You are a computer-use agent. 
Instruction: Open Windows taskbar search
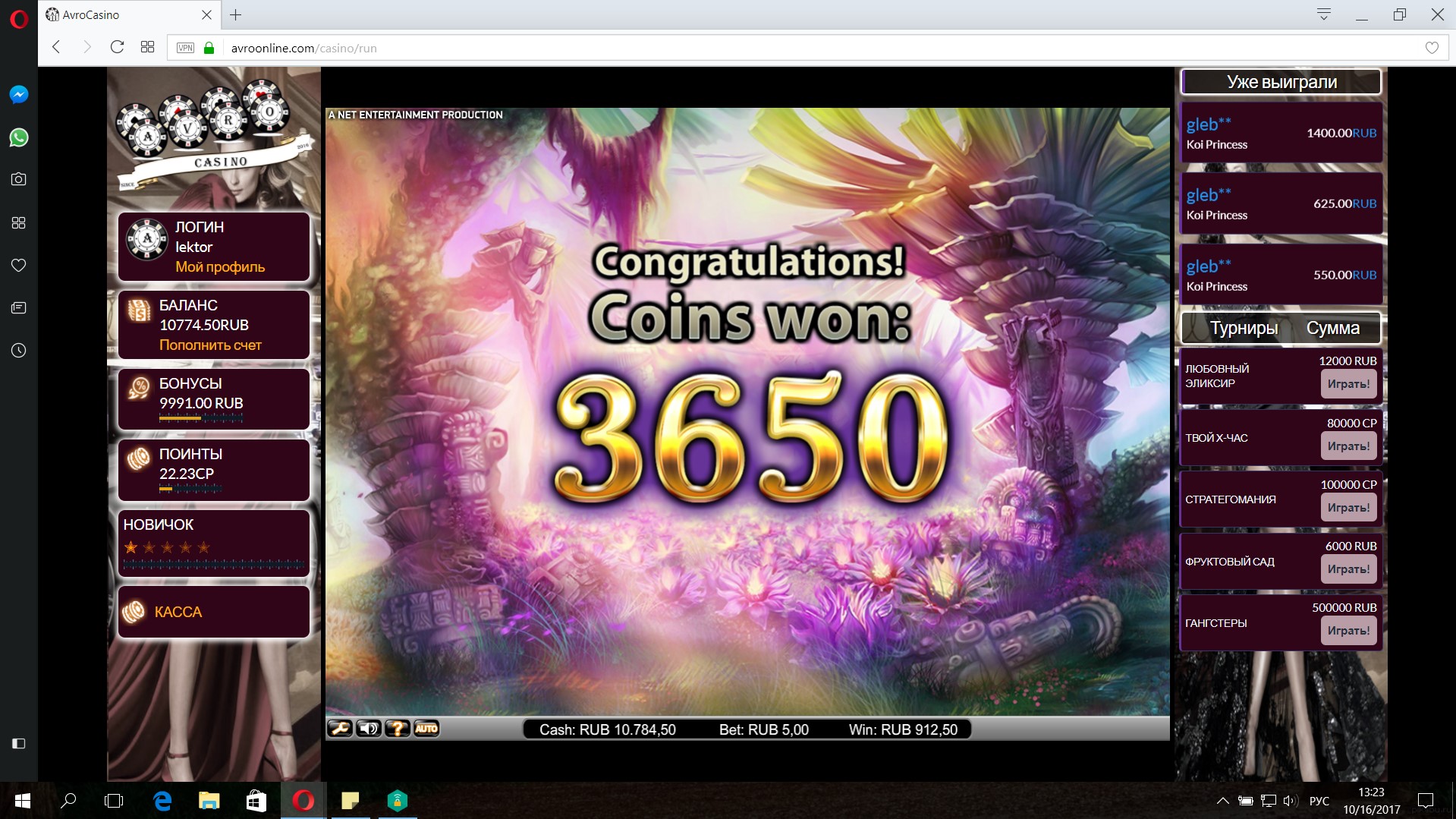(68, 801)
